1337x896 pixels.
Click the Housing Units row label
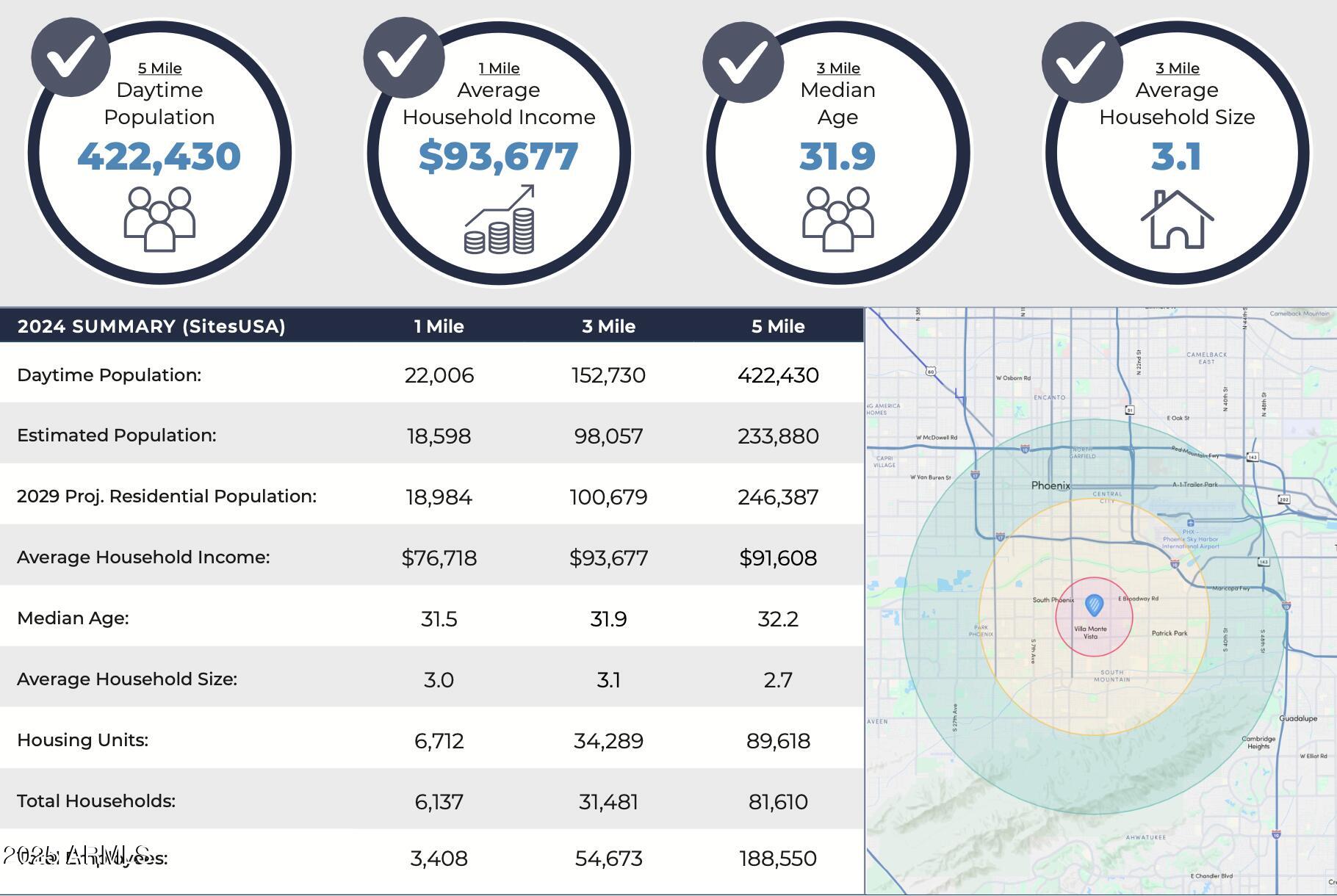[82, 740]
